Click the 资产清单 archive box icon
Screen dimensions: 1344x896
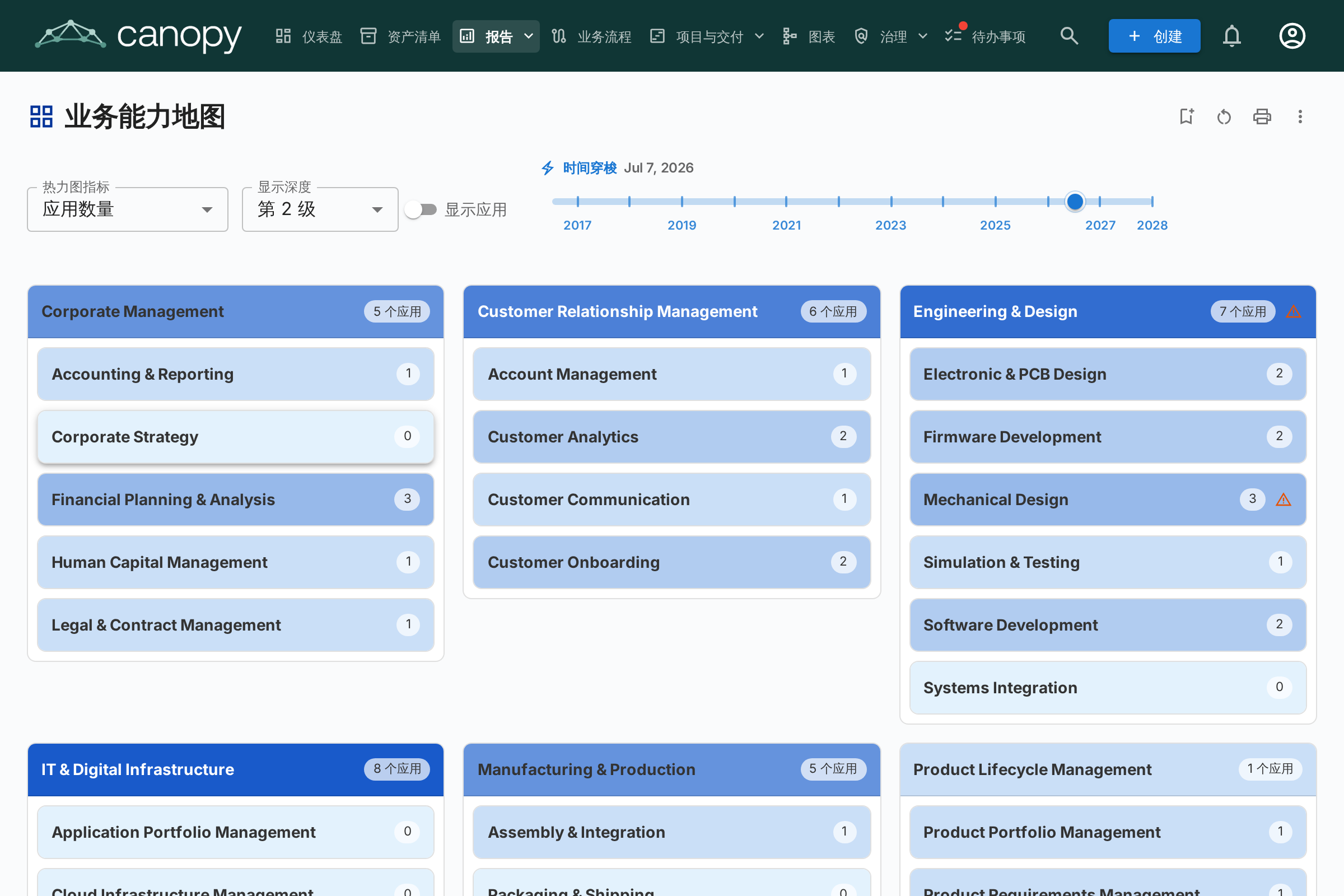click(368, 36)
